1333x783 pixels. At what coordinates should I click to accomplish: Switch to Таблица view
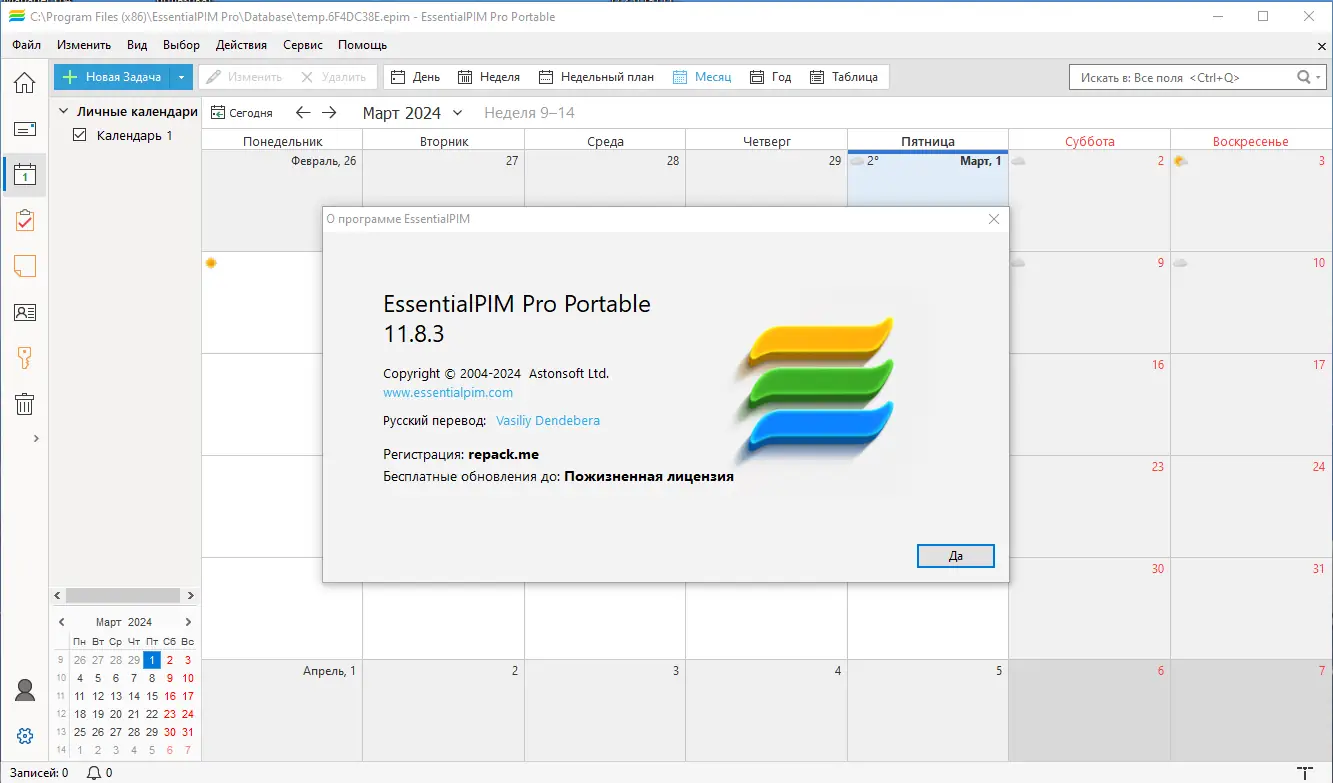click(x=843, y=77)
